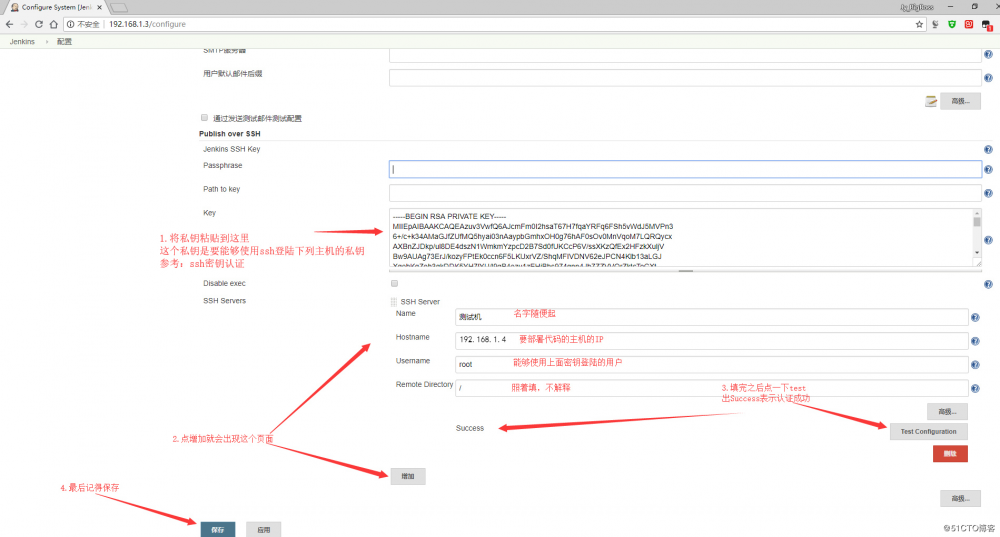
Task: Click inside the RSA private Key textarea
Action: [681, 237]
